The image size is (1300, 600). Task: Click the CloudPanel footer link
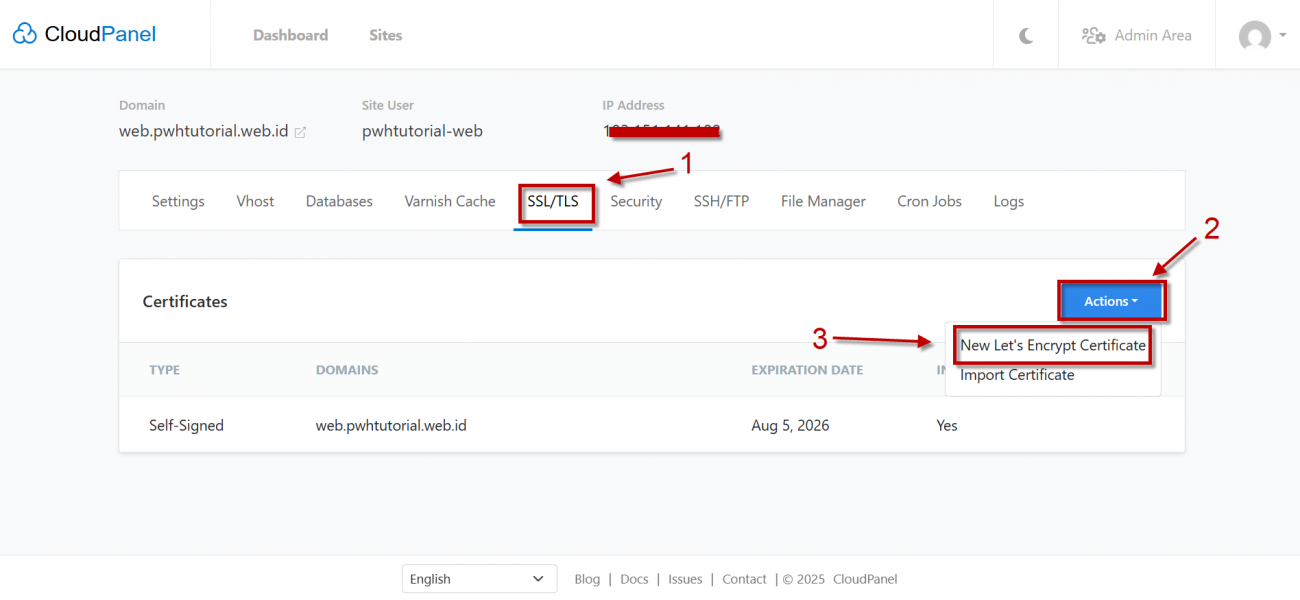point(865,579)
